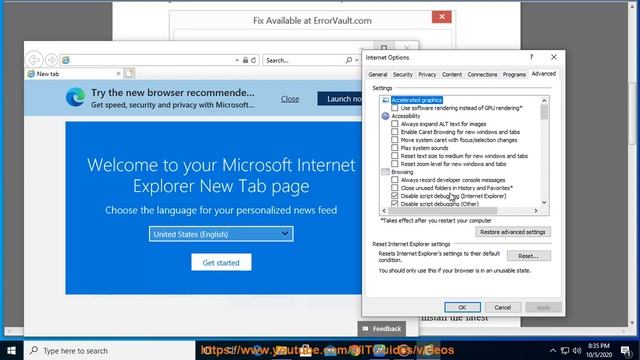Screen dimensions: 640x360
Task: Open the United States (English) language dropdown
Action: point(221,234)
